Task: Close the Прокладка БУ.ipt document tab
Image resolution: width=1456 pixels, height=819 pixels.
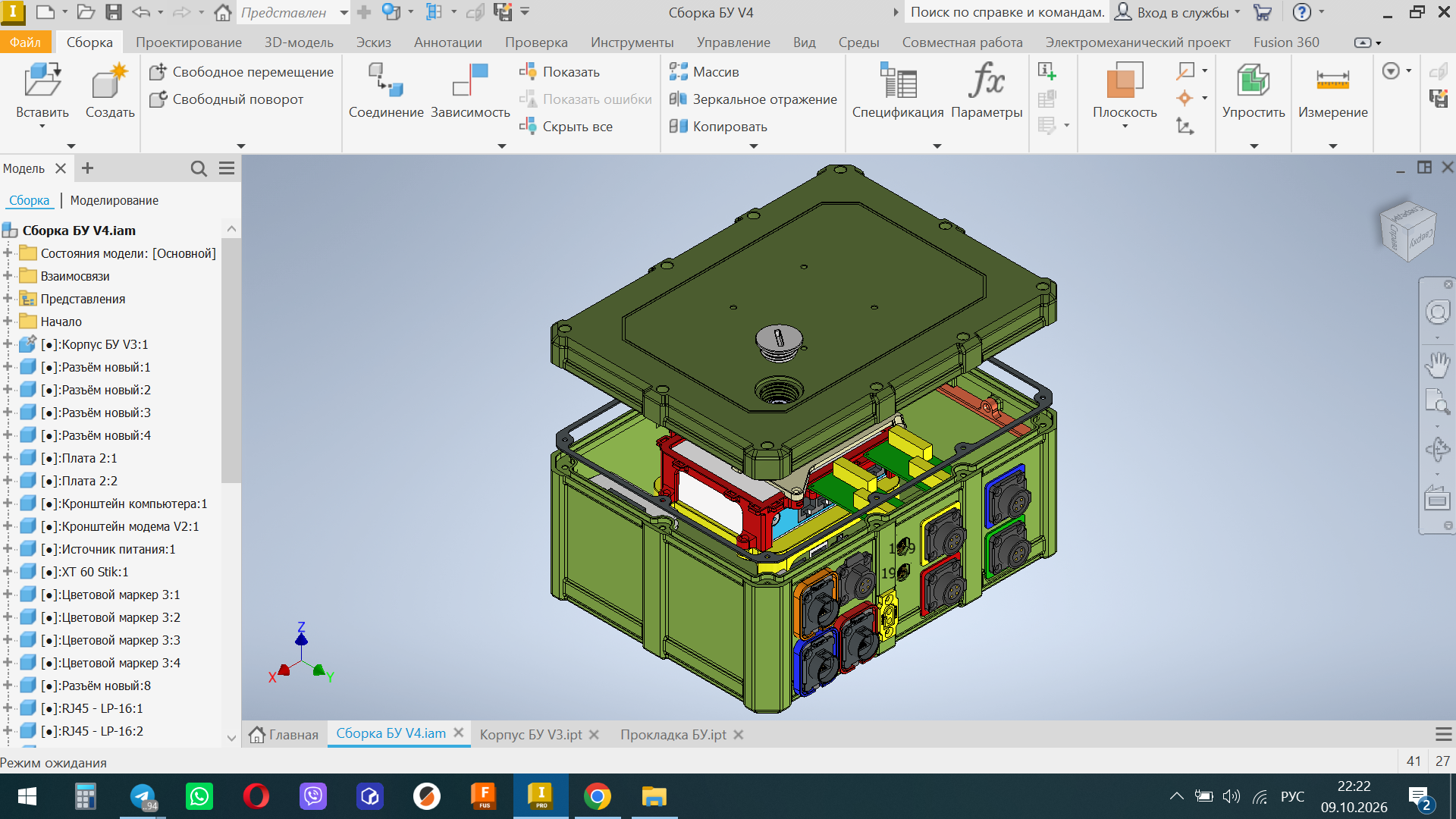Action: pyautogui.click(x=739, y=734)
